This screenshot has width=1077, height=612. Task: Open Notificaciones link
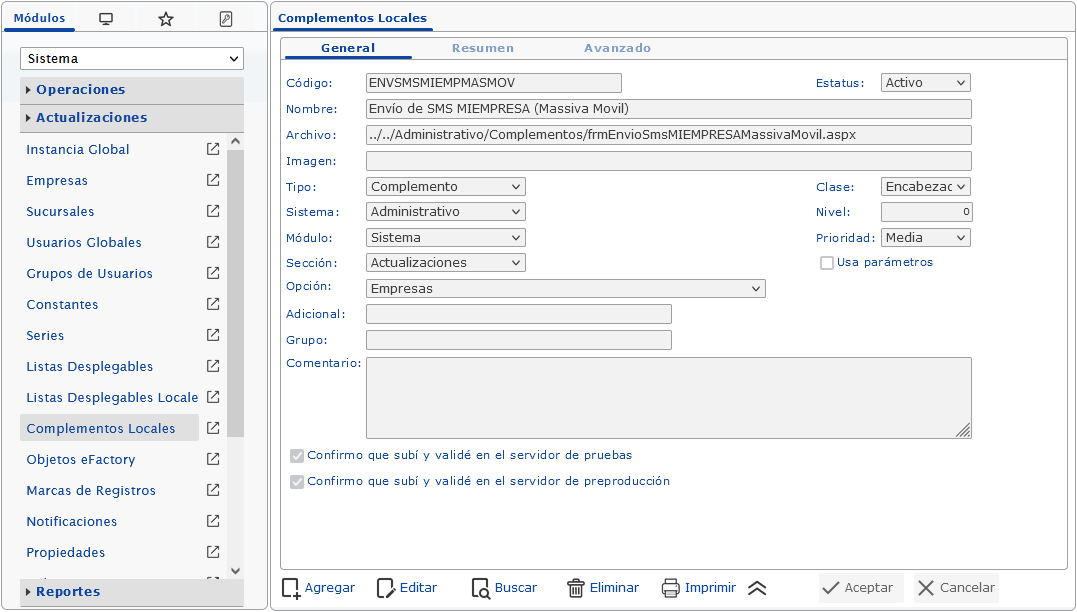(x=71, y=521)
